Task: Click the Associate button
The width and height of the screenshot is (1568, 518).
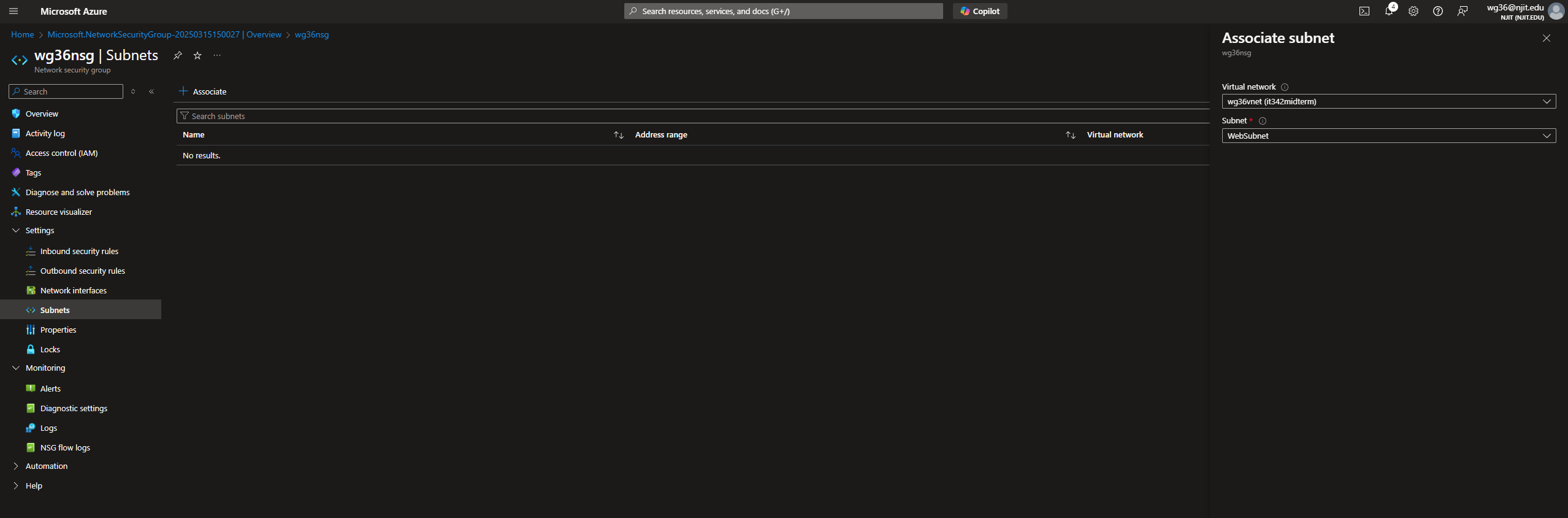Action: (x=202, y=91)
